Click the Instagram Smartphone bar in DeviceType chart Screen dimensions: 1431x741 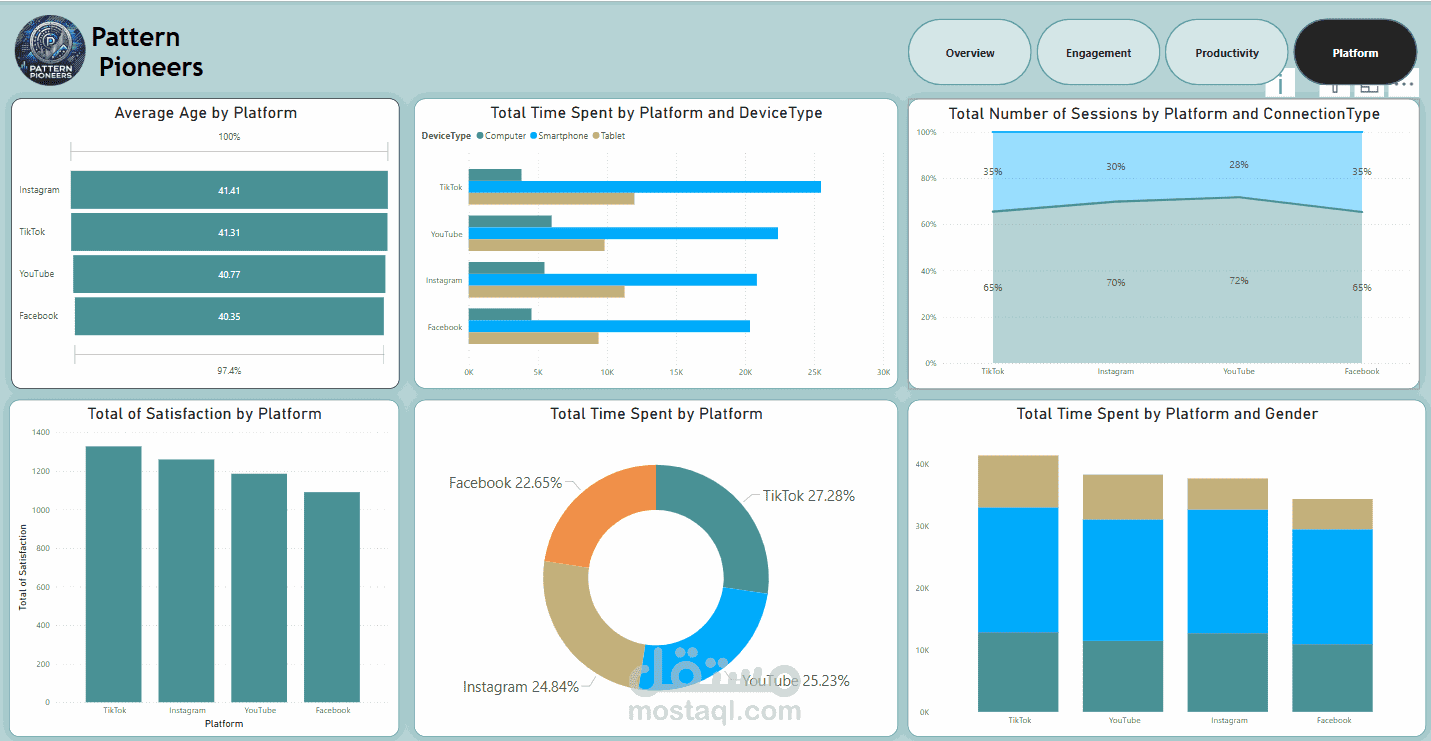613,280
